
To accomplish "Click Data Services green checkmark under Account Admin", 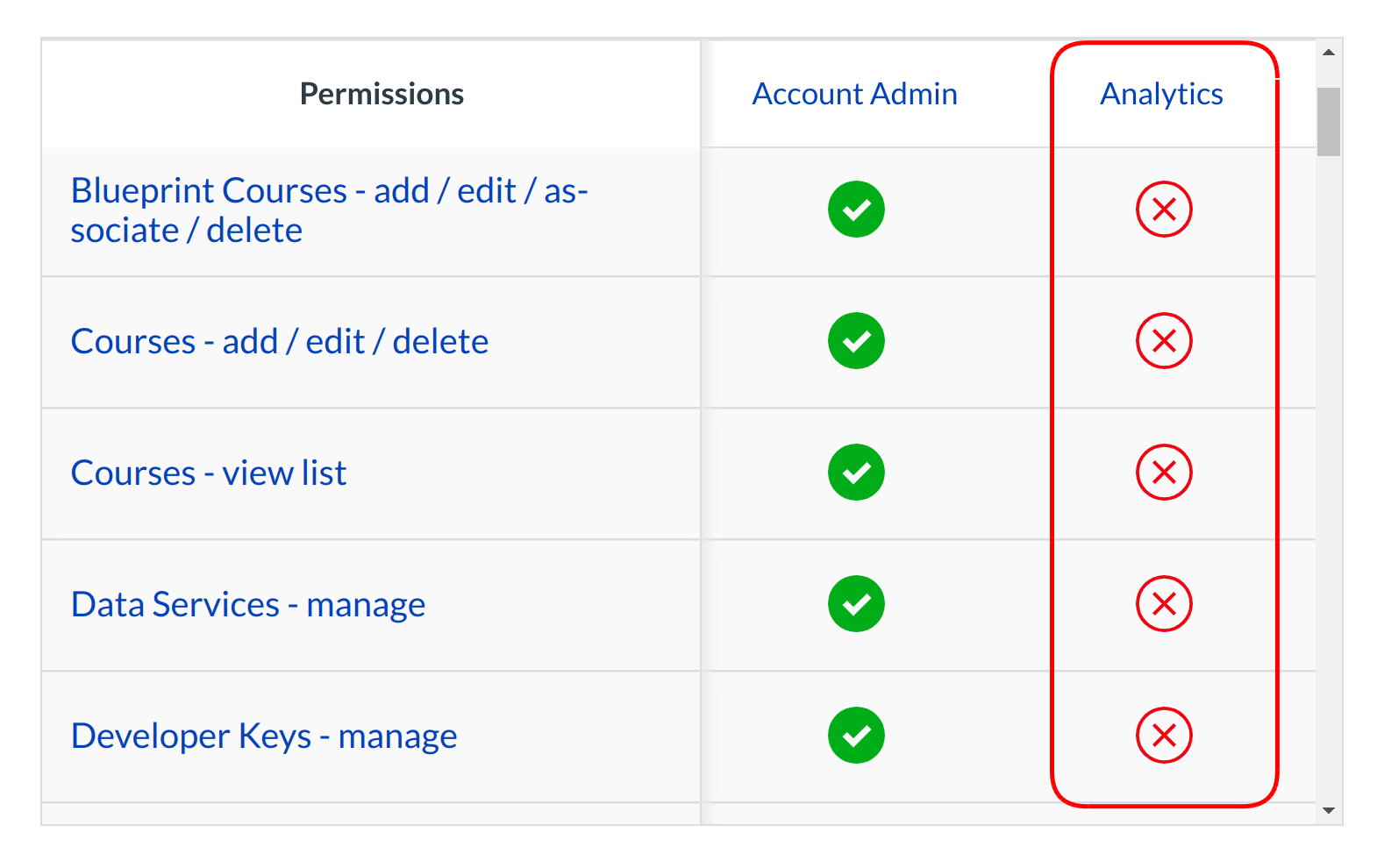I will [x=856, y=604].
